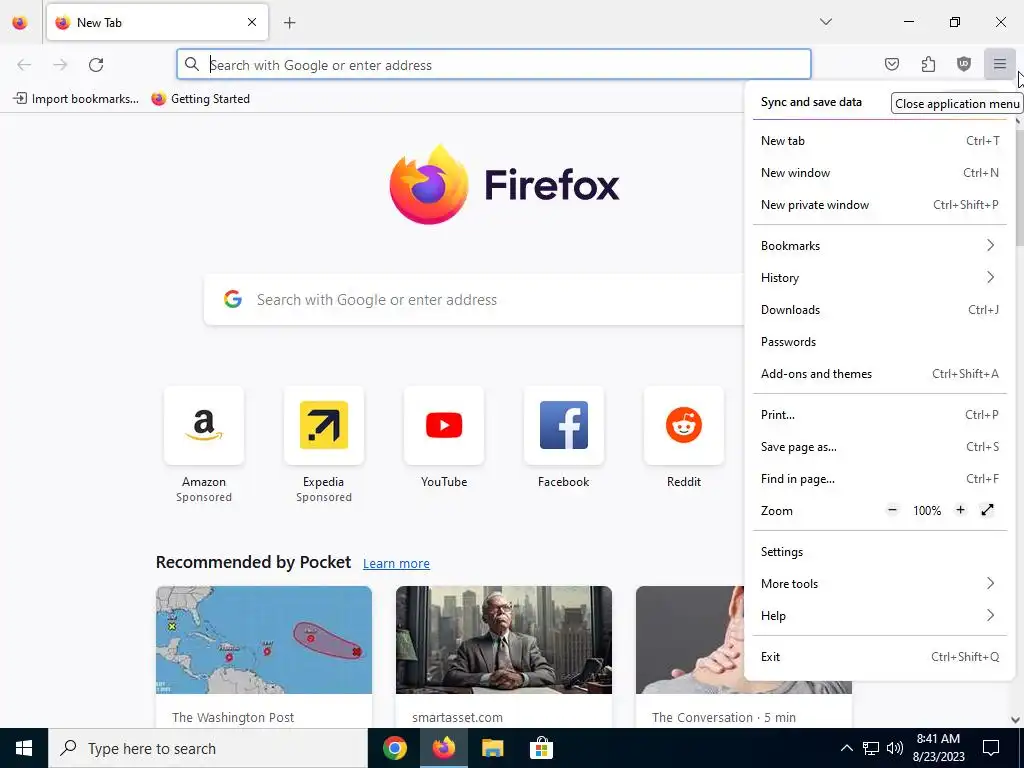Focus the address bar search field
Screen dimensions: 1024x768
coord(494,65)
